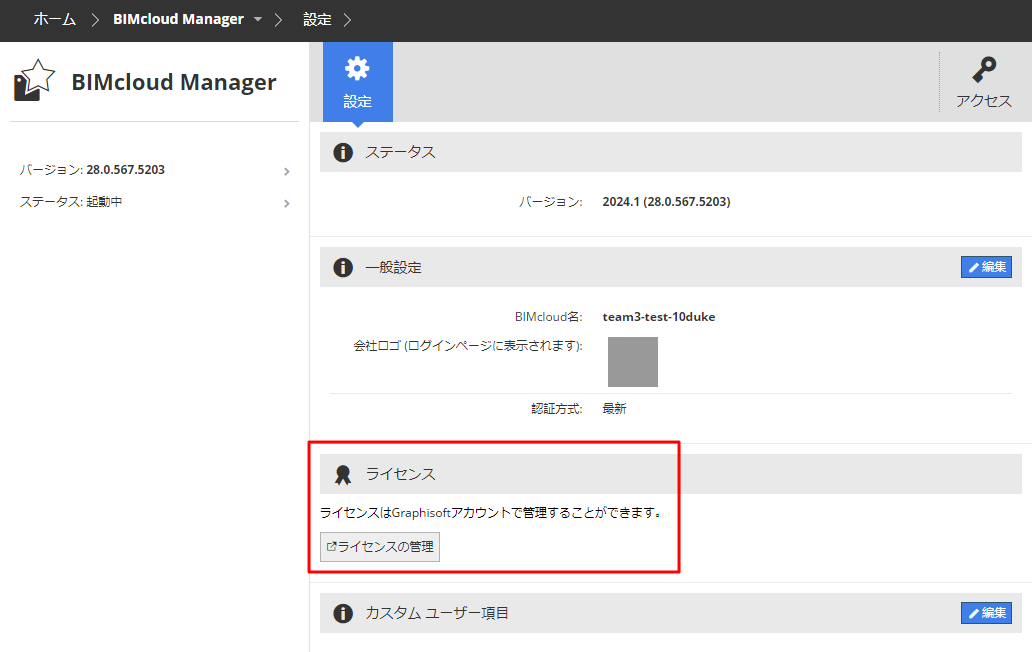Click the 一般設定 section header title

pyautogui.click(x=394, y=268)
